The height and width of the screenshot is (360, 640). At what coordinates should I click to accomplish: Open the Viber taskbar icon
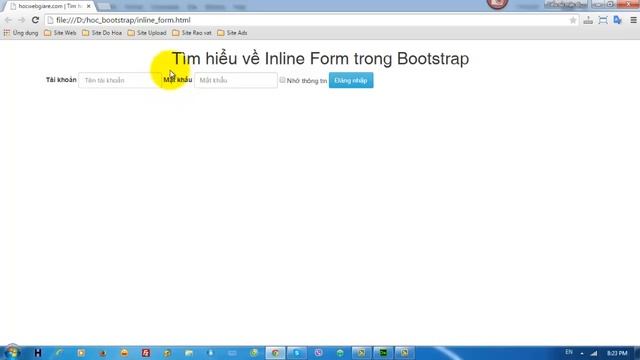click(318, 353)
